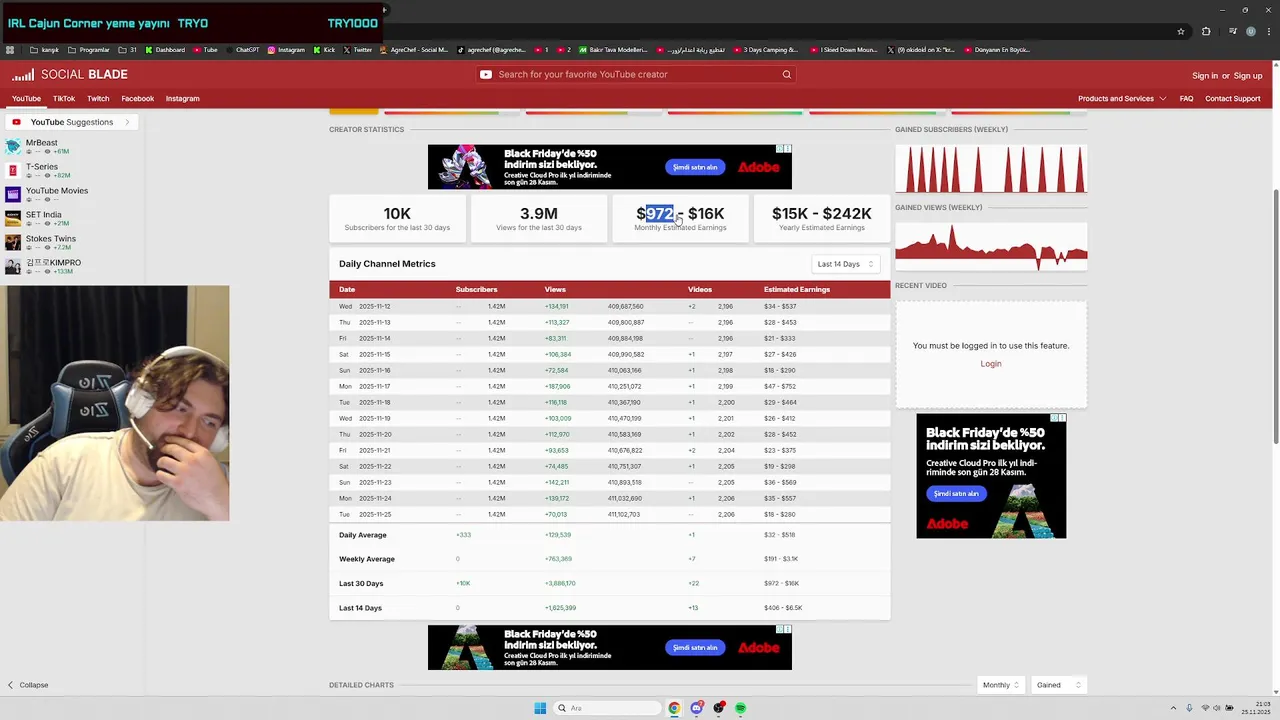Viewport: 1280px width, 720px height.
Task: Open the Twitter bookmark
Action: 358,50
